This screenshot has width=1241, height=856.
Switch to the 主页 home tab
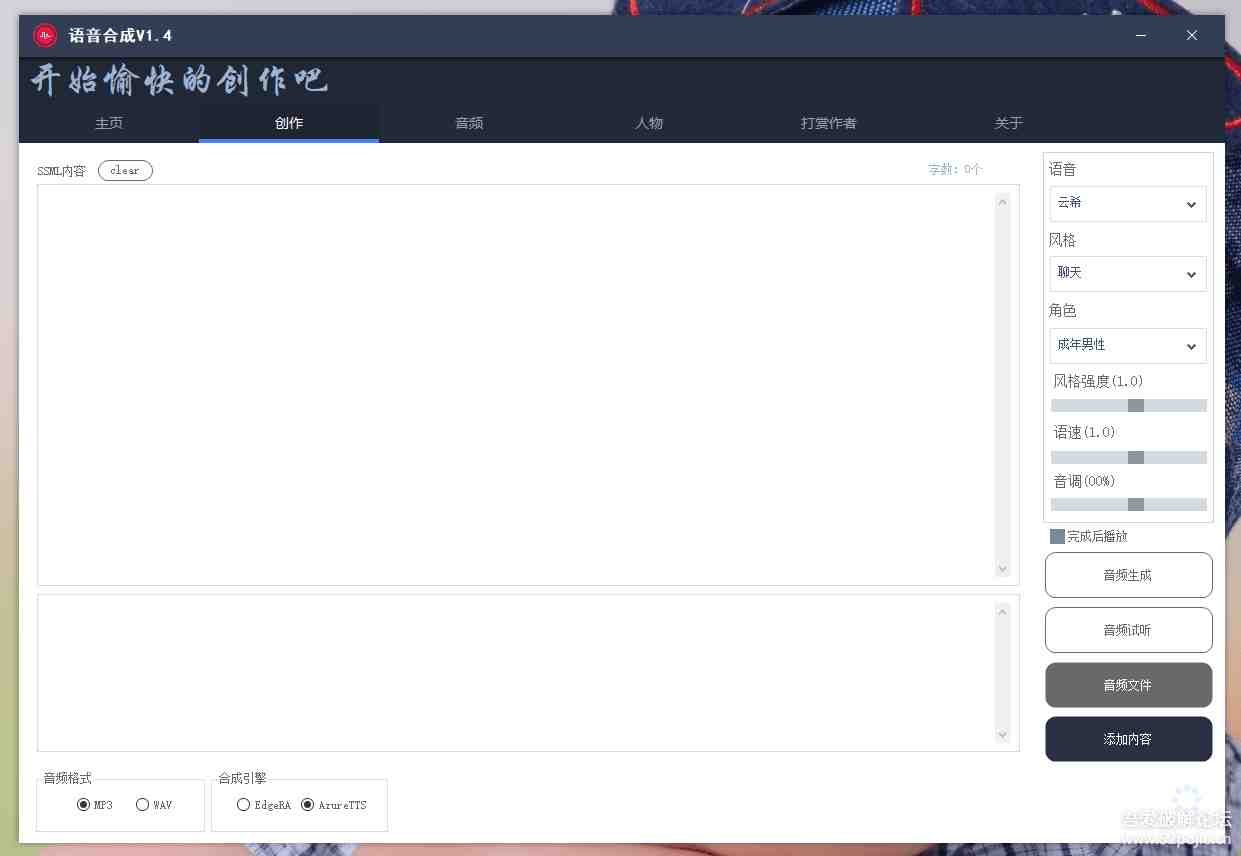108,123
